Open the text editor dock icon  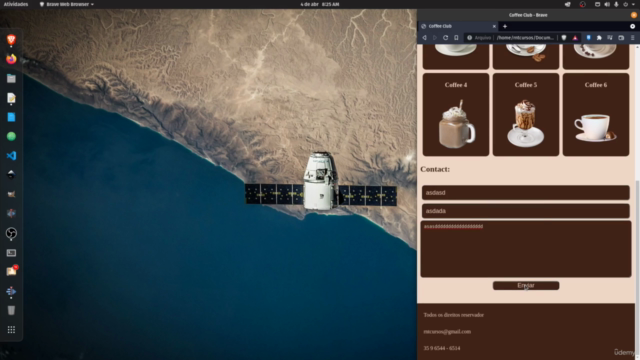(x=11, y=98)
